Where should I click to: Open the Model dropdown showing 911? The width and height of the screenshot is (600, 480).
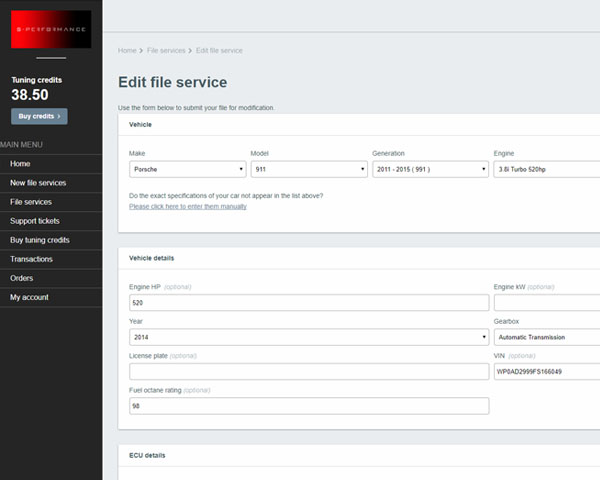click(308, 170)
